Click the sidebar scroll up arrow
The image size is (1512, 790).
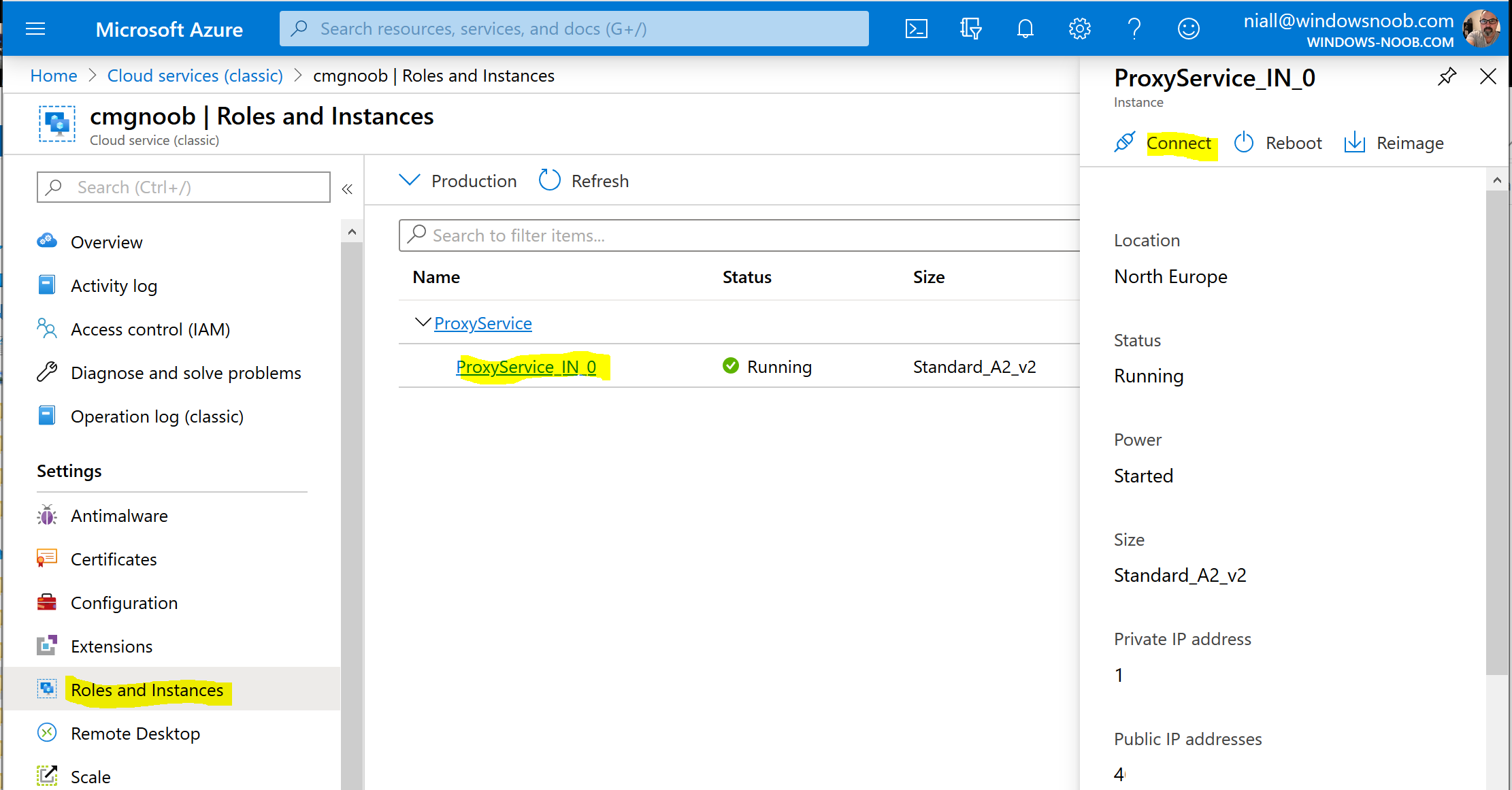(x=352, y=232)
